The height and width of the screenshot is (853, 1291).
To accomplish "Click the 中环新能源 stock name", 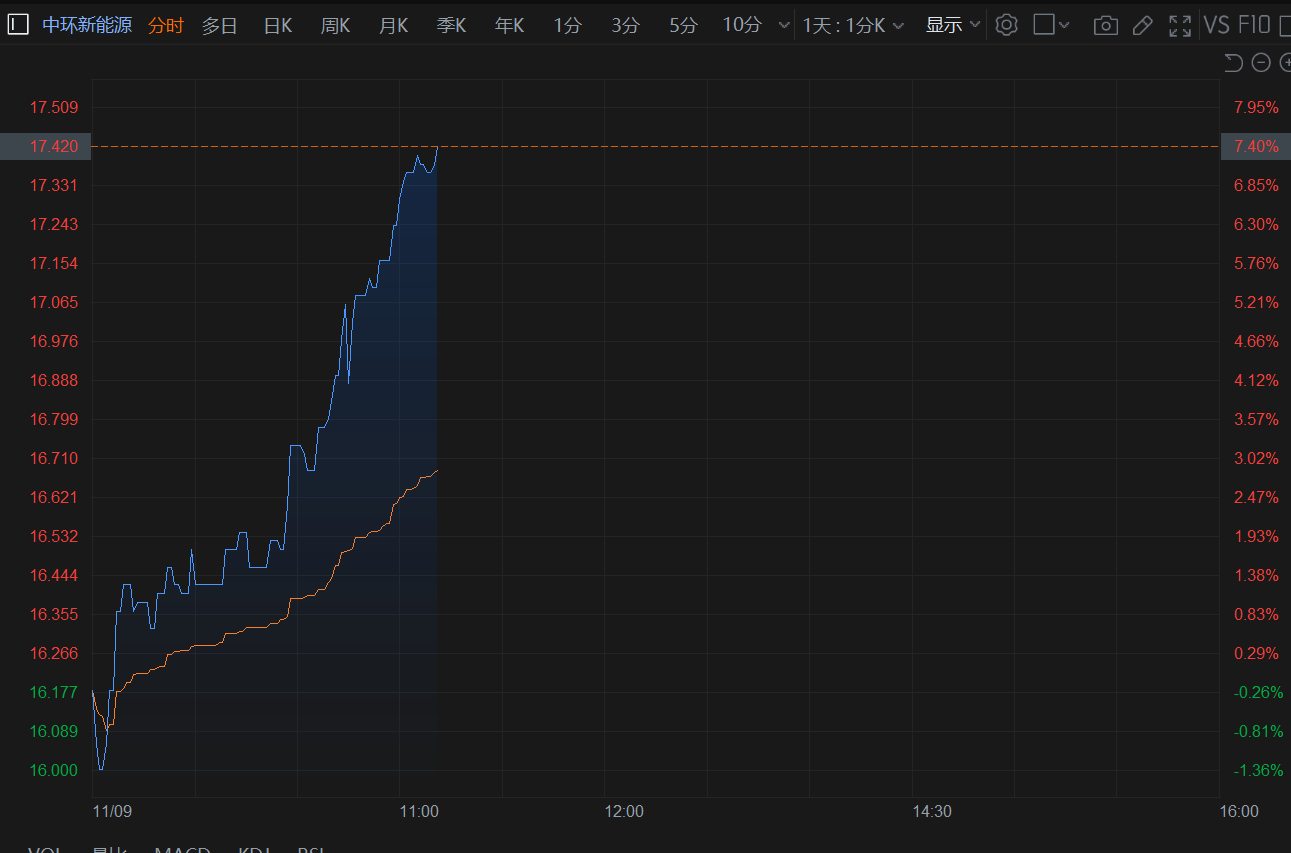I will (x=87, y=25).
